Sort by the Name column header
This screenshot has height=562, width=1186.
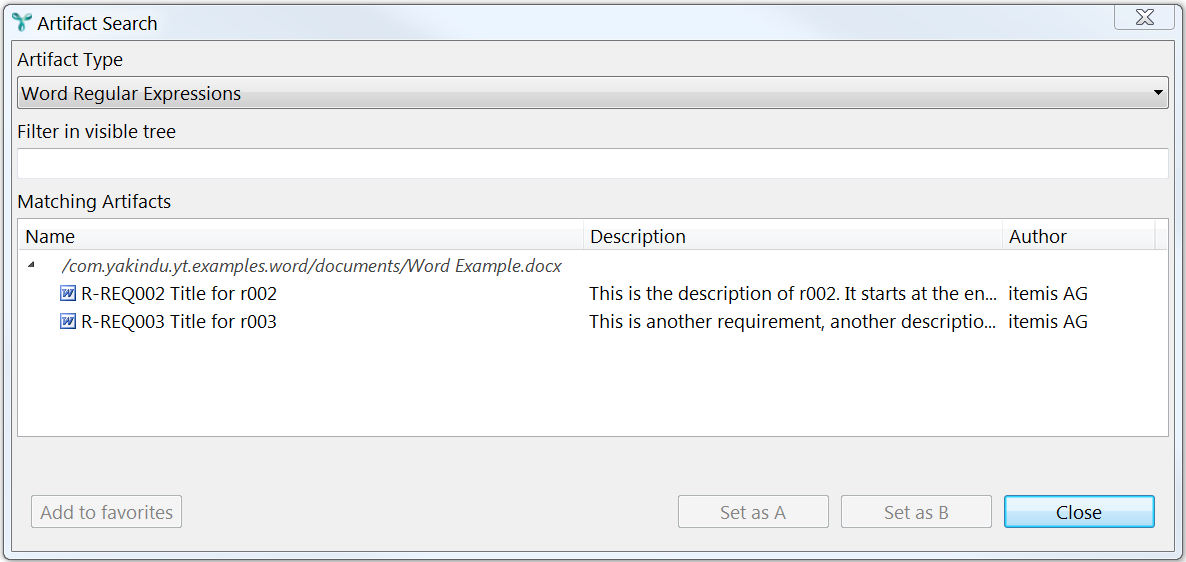302,237
